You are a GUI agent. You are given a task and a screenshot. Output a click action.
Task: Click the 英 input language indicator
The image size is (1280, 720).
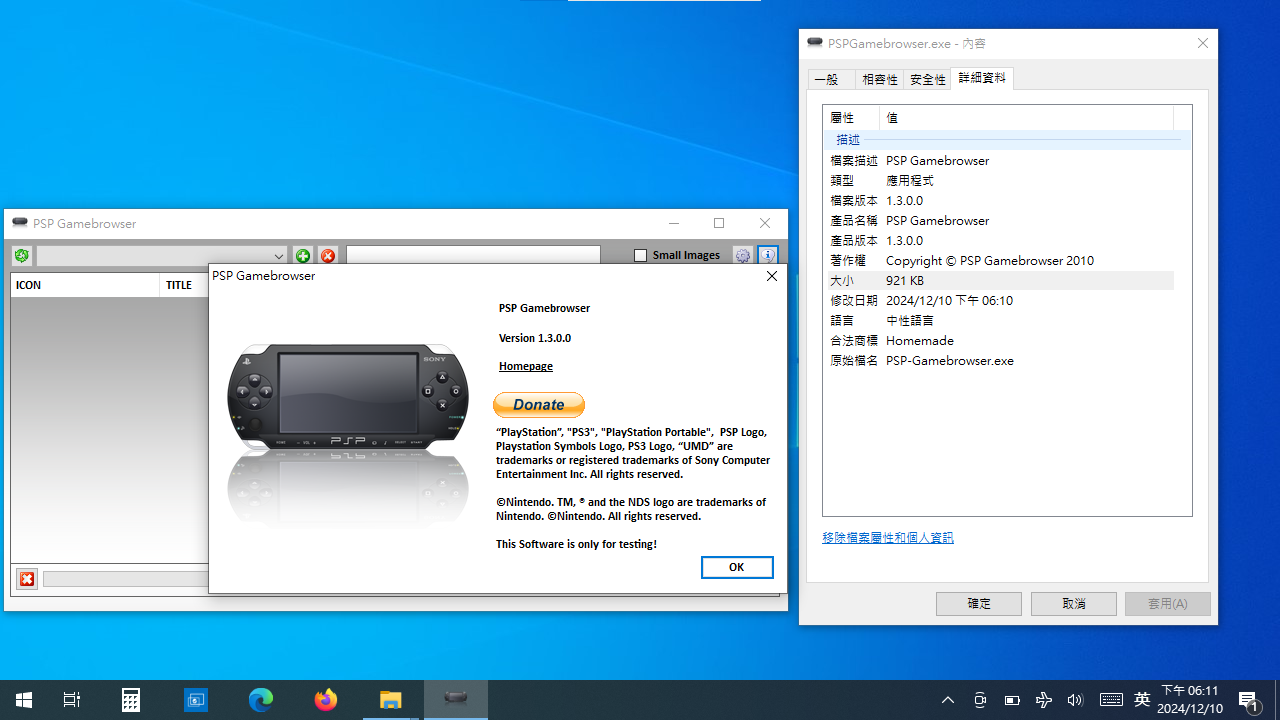[1142, 700]
